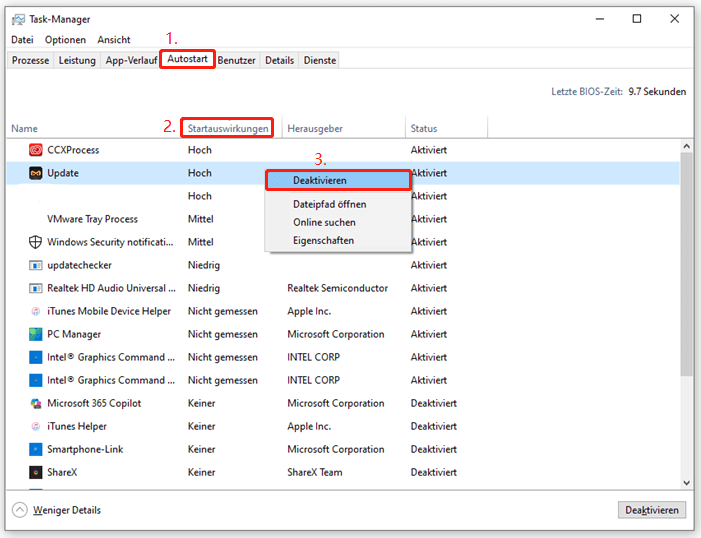Choose Online suchen in context menu
Screen dimensions: 701x538
(338, 222)
